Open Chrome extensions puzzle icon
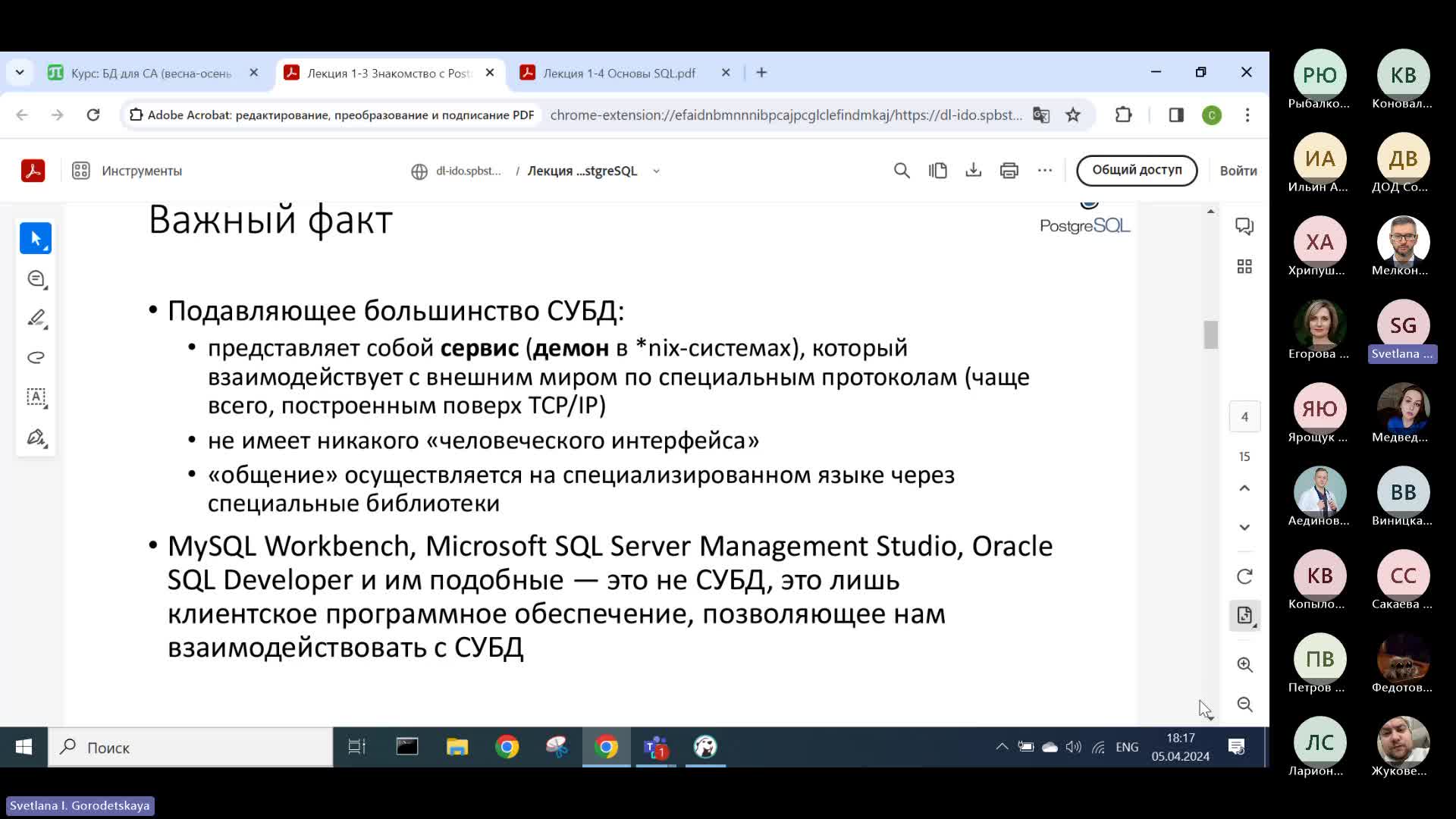This screenshot has height=819, width=1456. (x=1123, y=115)
